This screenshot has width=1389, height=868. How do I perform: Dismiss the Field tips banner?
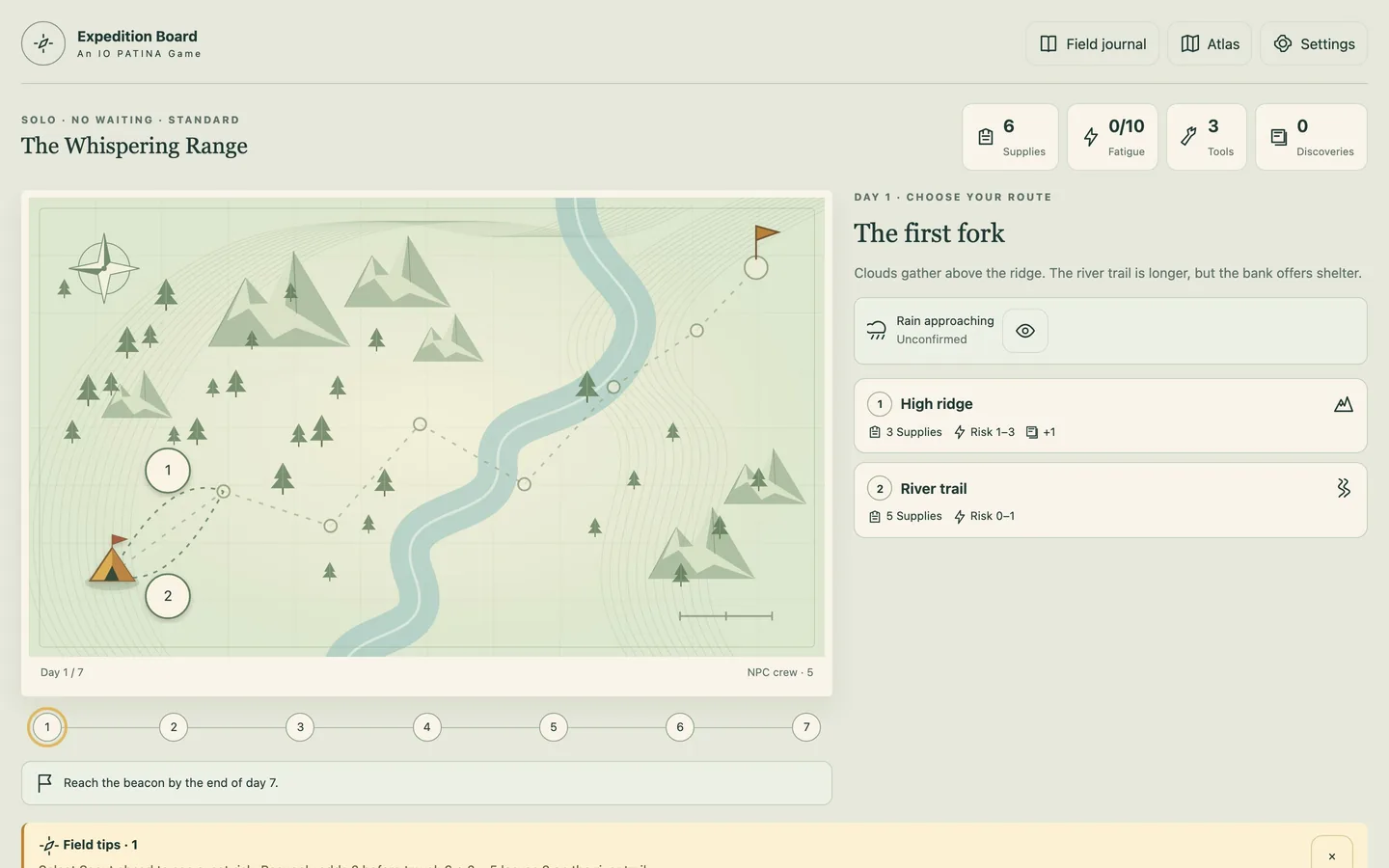(x=1332, y=855)
